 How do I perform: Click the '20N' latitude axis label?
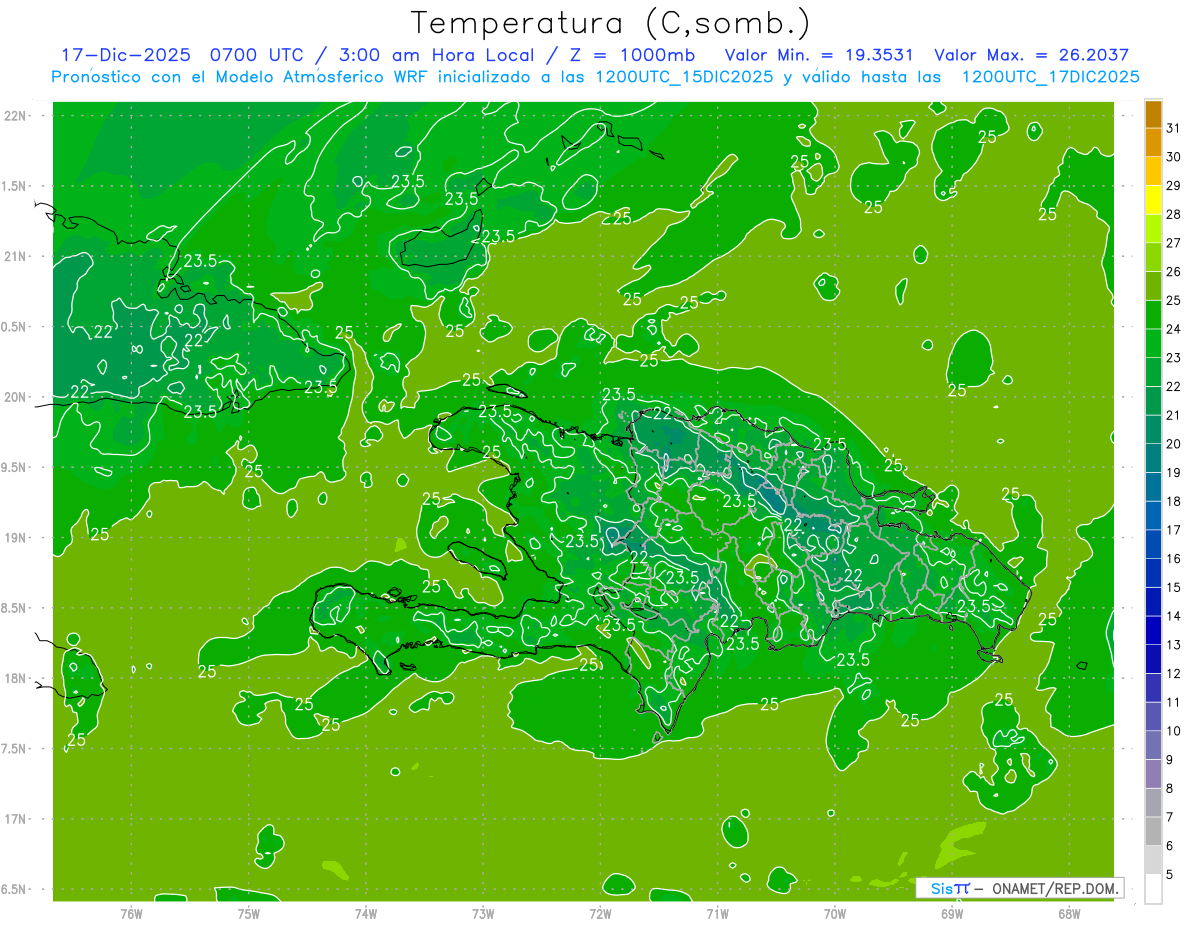click(16, 397)
